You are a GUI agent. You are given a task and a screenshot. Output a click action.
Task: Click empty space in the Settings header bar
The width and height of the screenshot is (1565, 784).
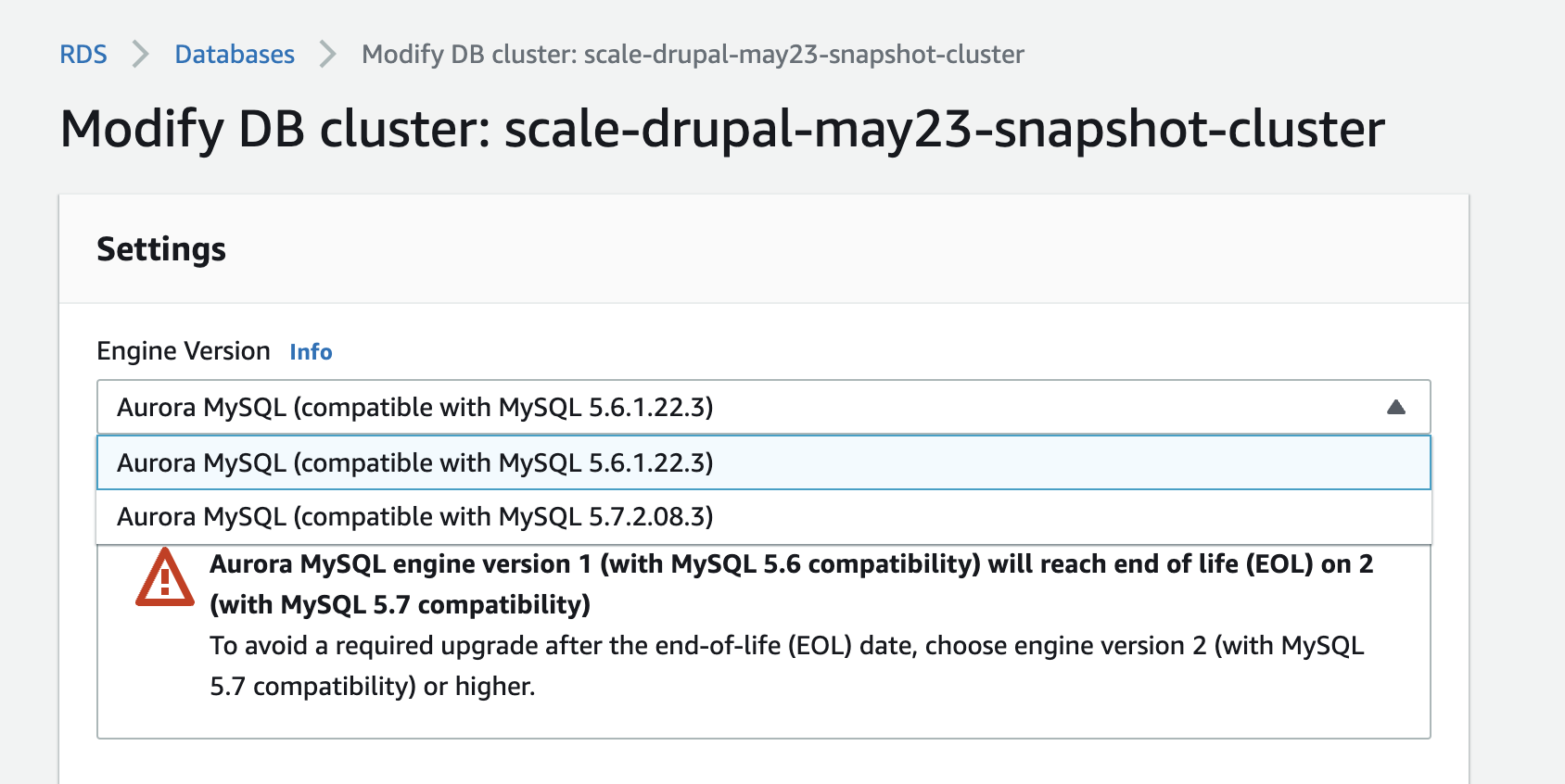[x=834, y=249]
